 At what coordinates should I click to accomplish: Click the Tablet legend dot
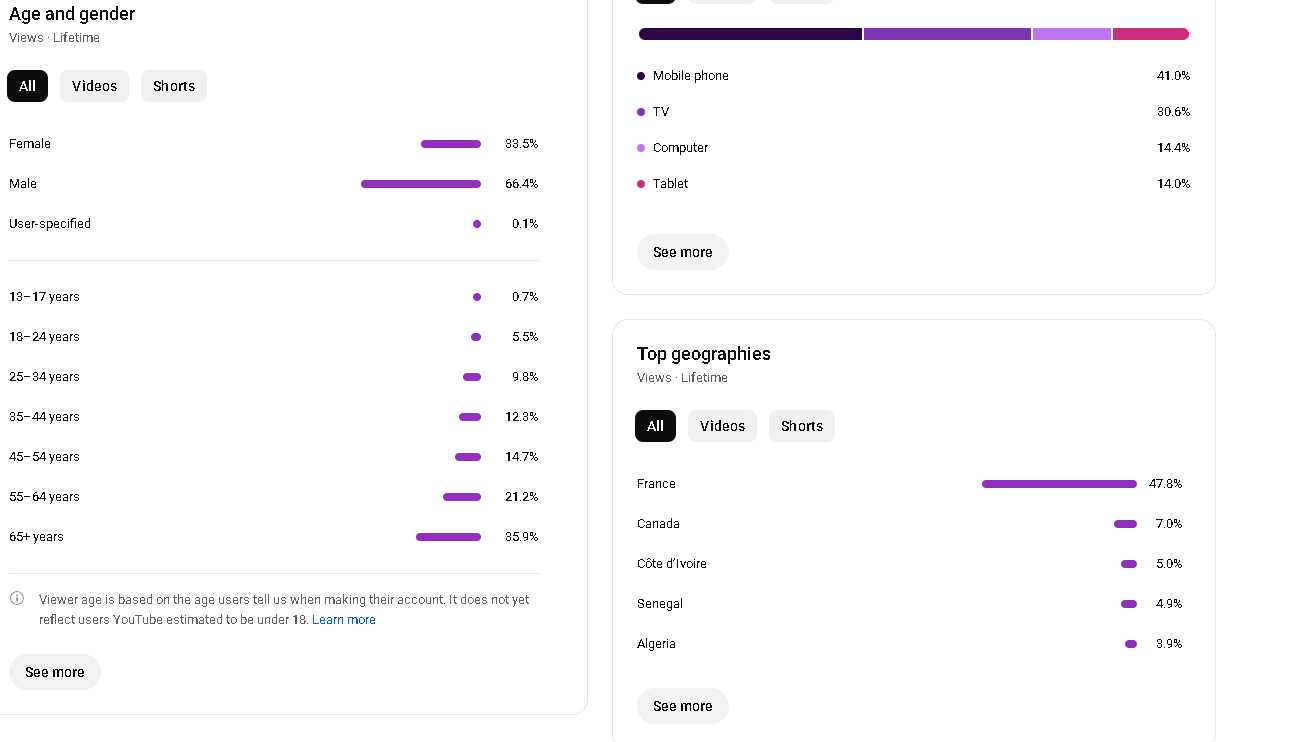(641, 184)
